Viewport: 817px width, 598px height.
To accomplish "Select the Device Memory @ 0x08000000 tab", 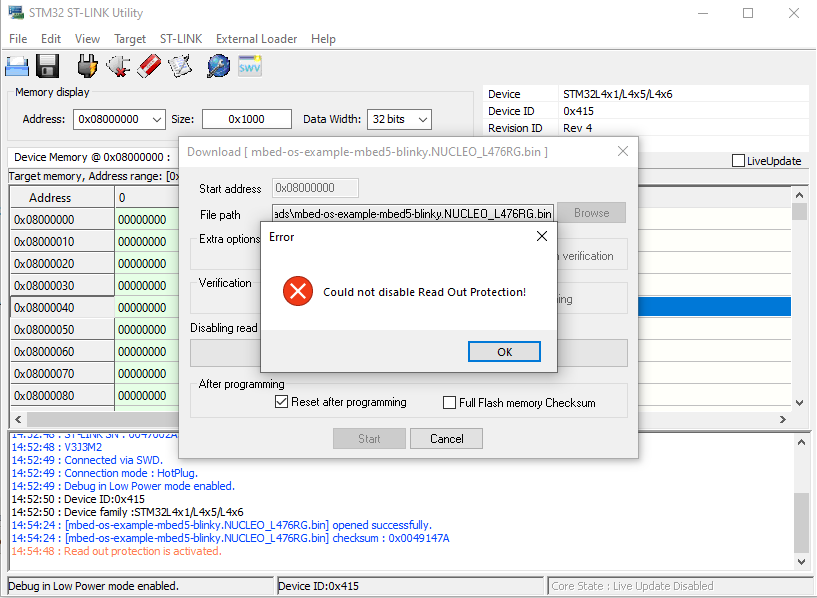I will coord(92,157).
